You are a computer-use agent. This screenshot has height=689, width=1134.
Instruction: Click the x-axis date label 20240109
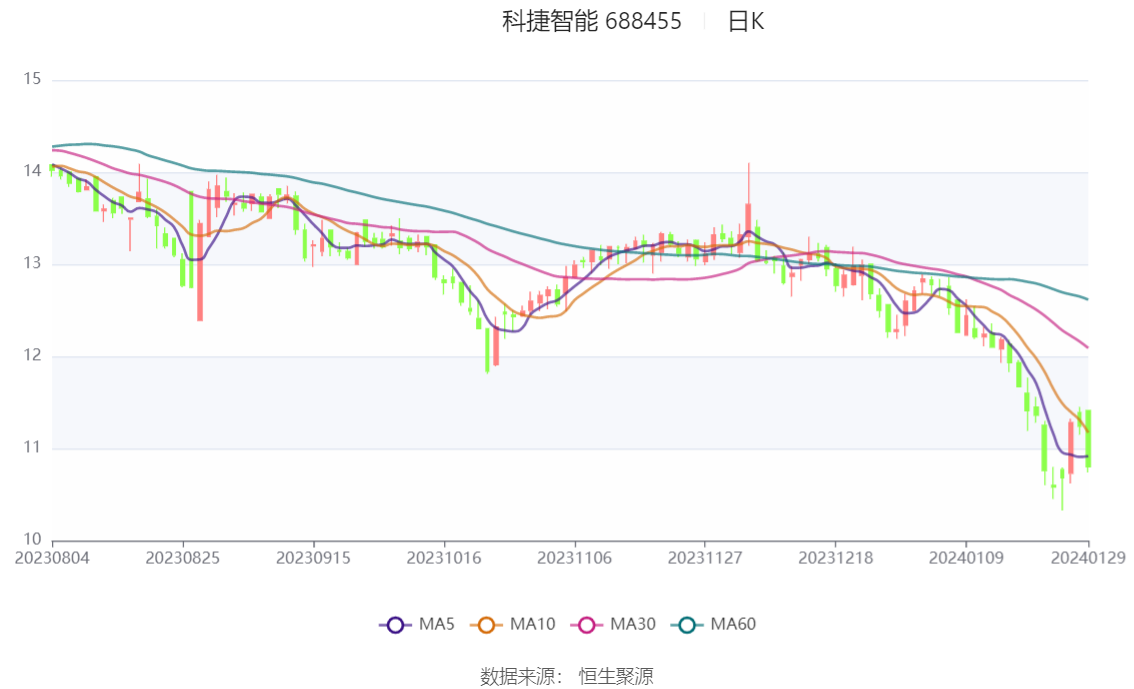click(x=966, y=558)
